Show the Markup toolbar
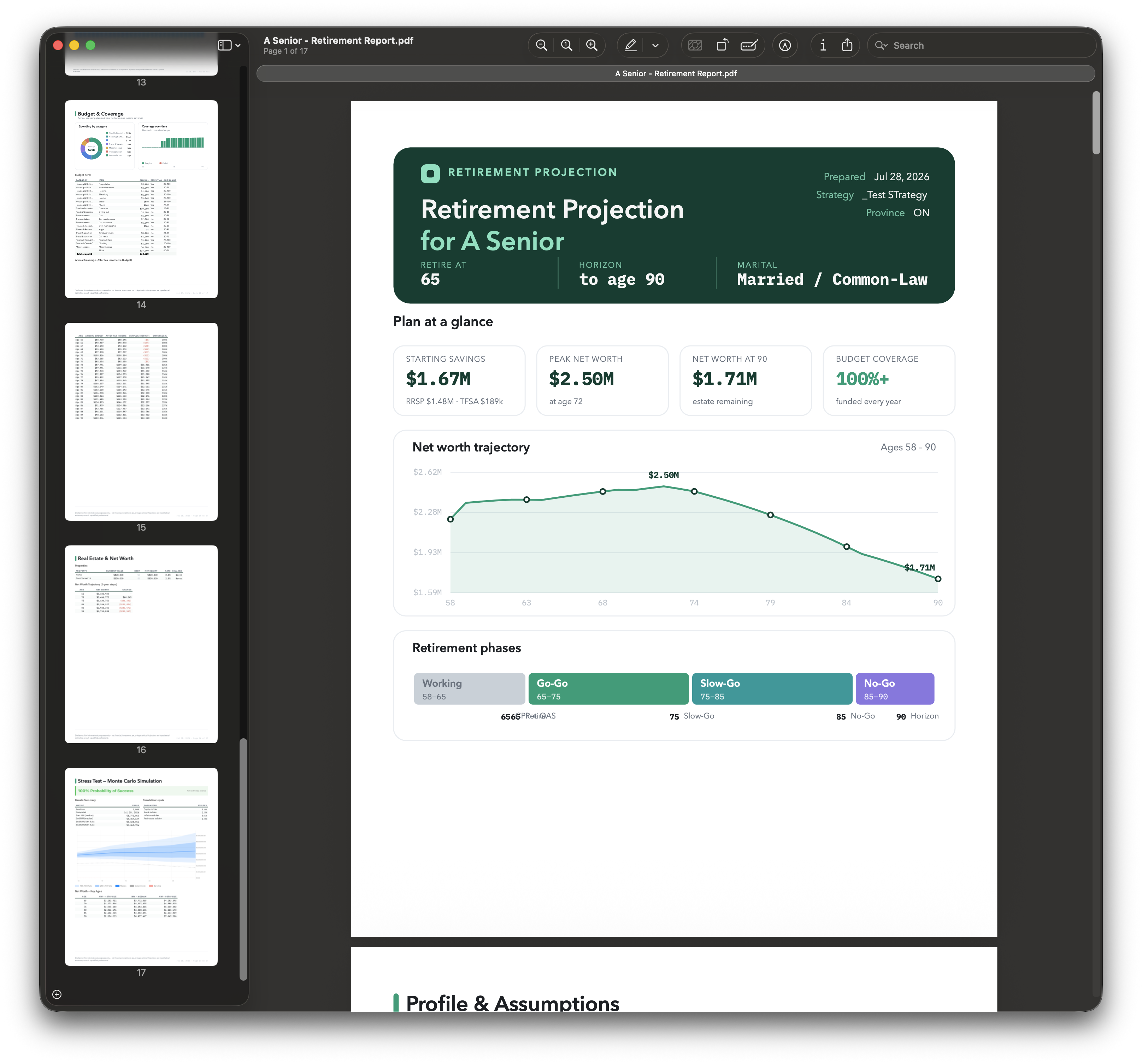The width and height of the screenshot is (1142, 1064). coord(785,45)
